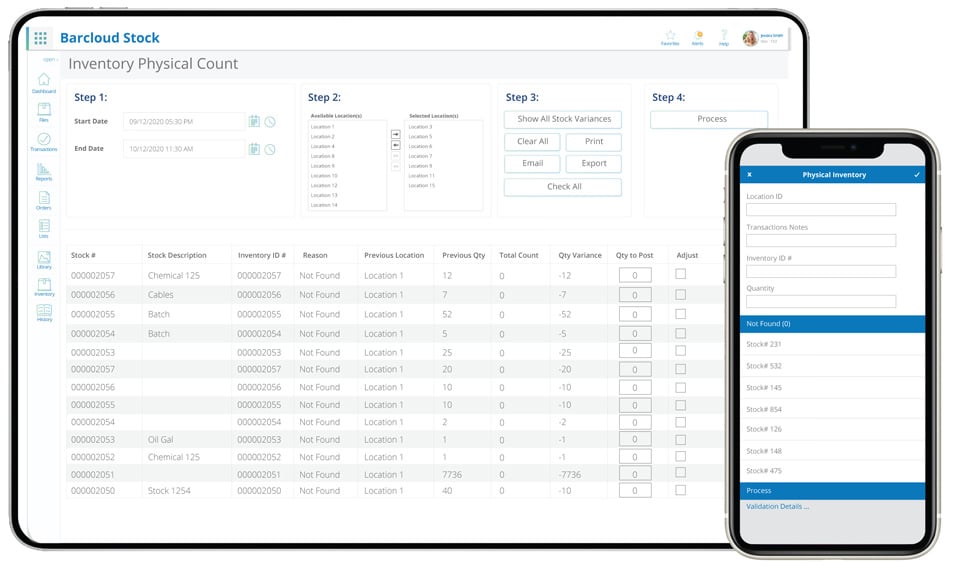Open Alerts notification icon
977x566 pixels.
tap(698, 38)
